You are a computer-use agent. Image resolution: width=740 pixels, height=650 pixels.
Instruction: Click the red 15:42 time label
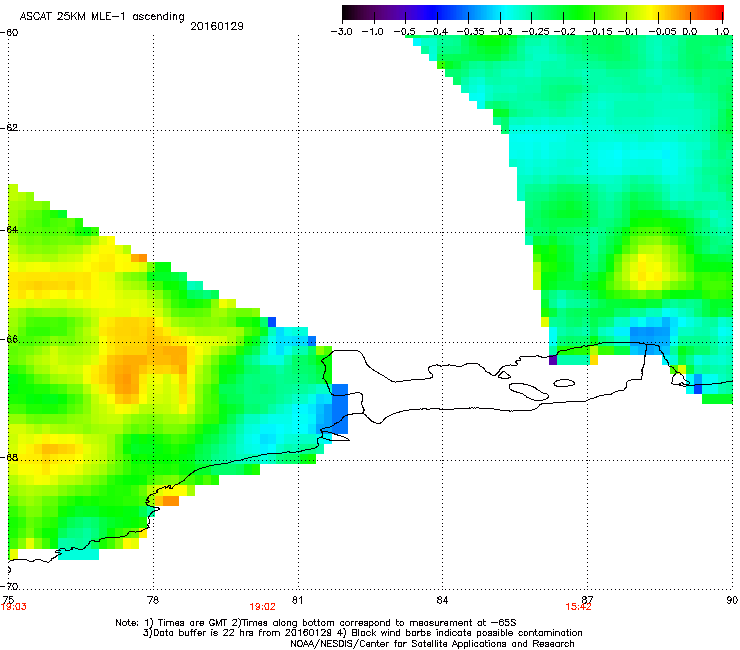click(x=578, y=607)
